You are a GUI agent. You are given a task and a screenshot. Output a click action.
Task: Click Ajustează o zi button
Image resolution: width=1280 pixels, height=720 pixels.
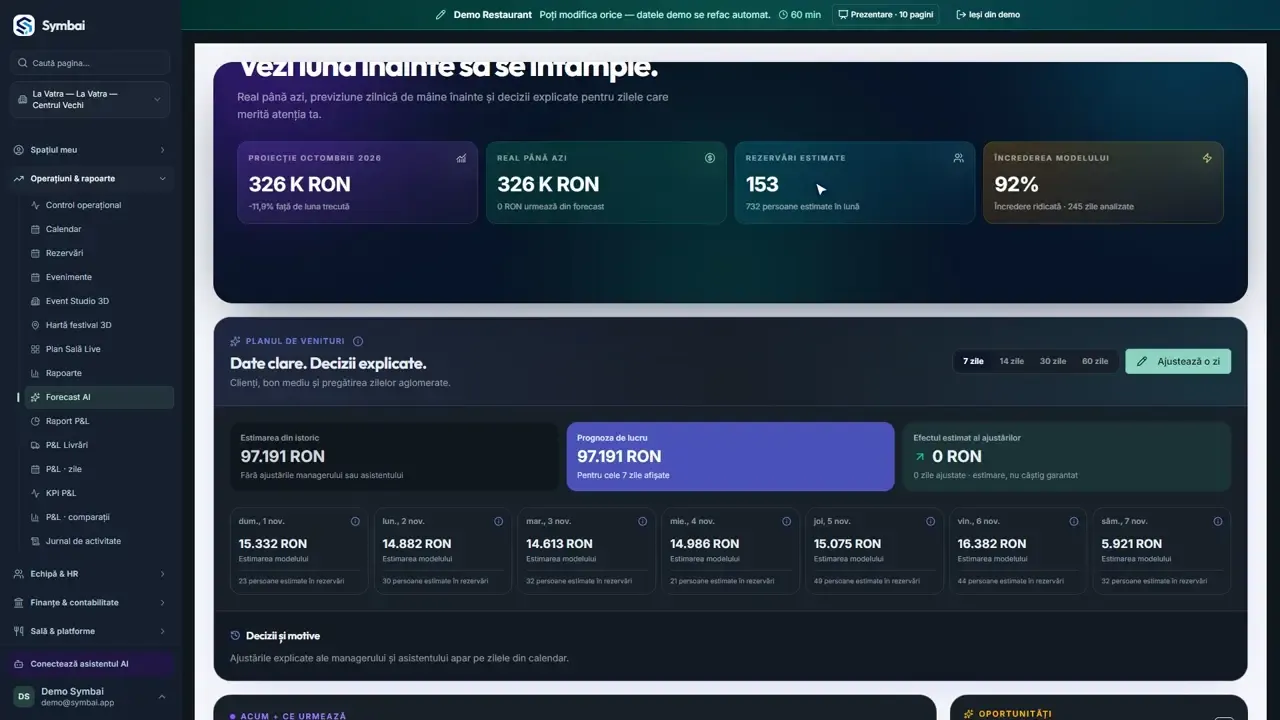coord(1178,361)
